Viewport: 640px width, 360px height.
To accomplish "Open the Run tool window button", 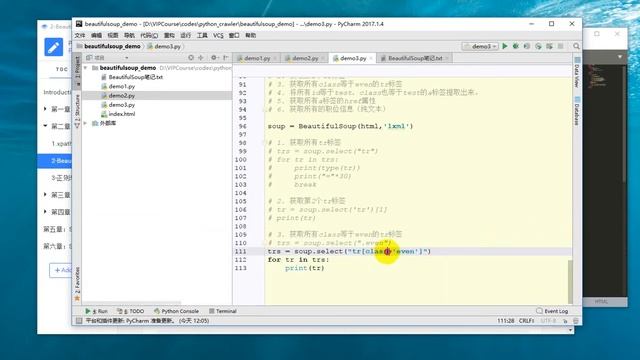I will coord(97,311).
